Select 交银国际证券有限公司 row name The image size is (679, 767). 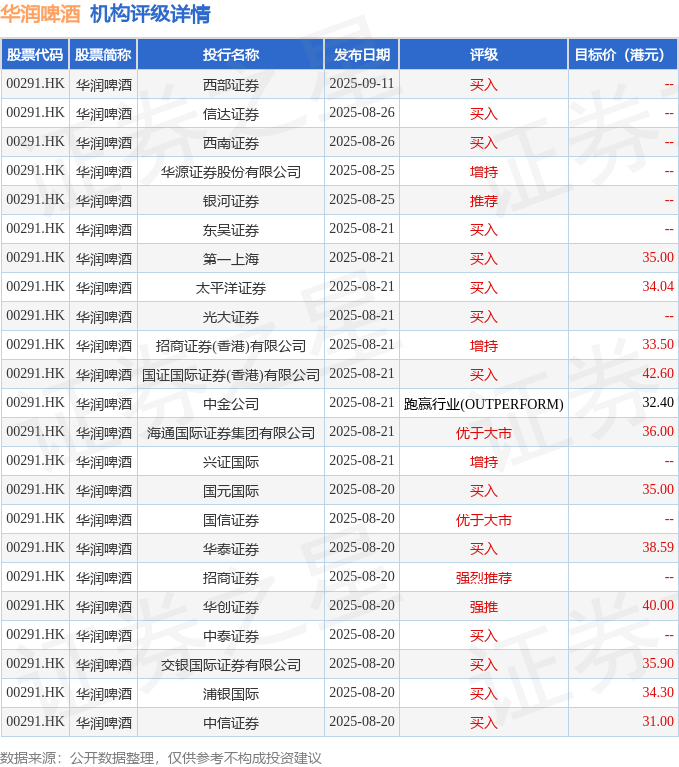(231, 665)
